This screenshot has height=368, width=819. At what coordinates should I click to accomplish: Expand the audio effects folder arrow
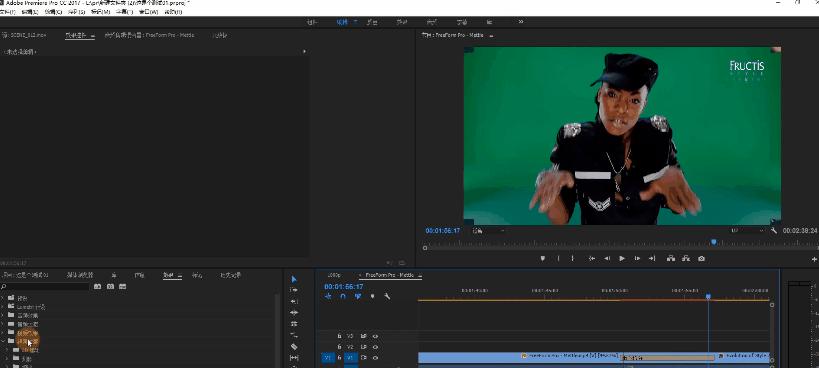(x=3, y=315)
